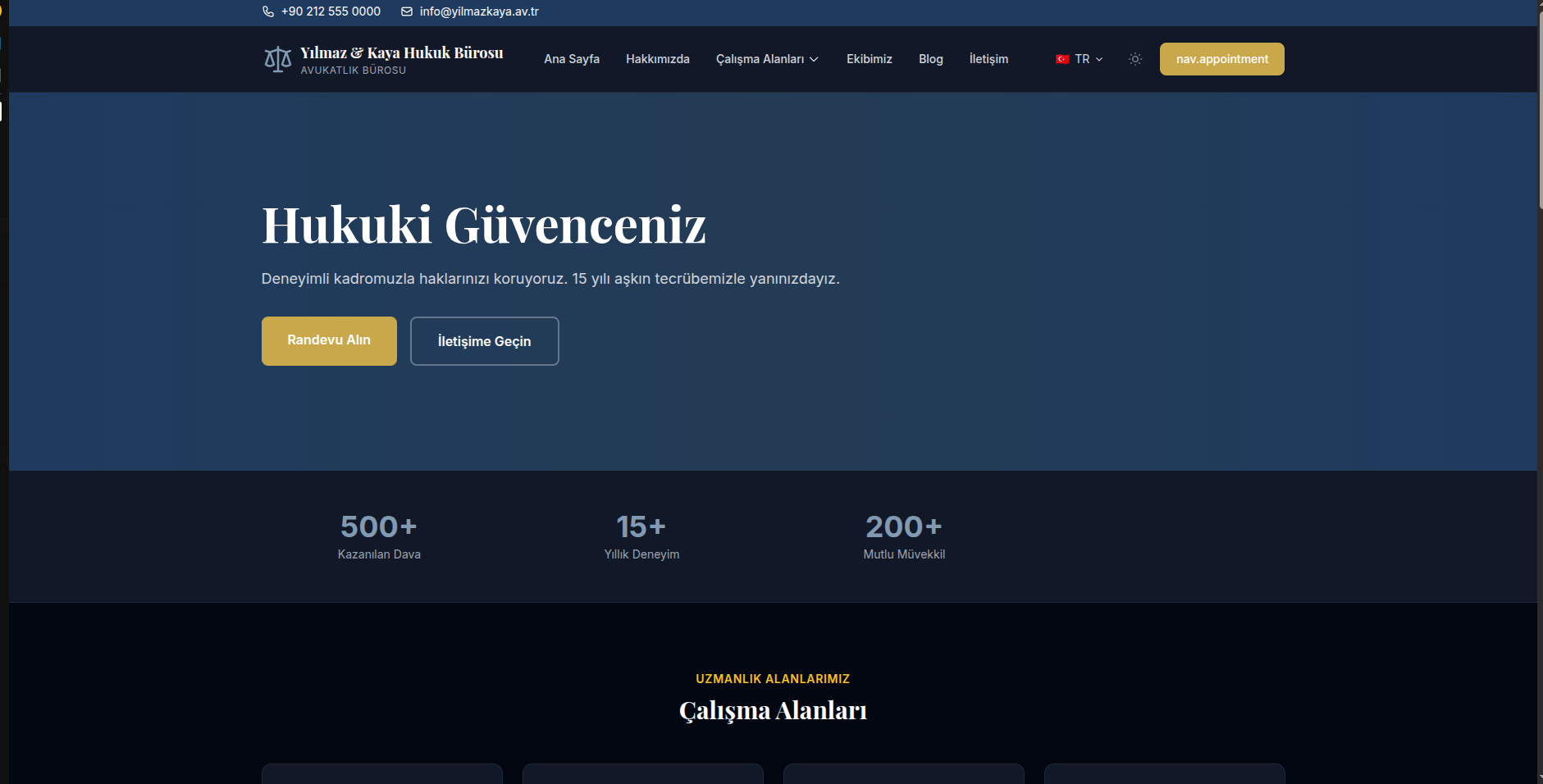Image resolution: width=1543 pixels, height=784 pixels.
Task: Navigate to the Ekibimiz page
Action: pyautogui.click(x=869, y=59)
